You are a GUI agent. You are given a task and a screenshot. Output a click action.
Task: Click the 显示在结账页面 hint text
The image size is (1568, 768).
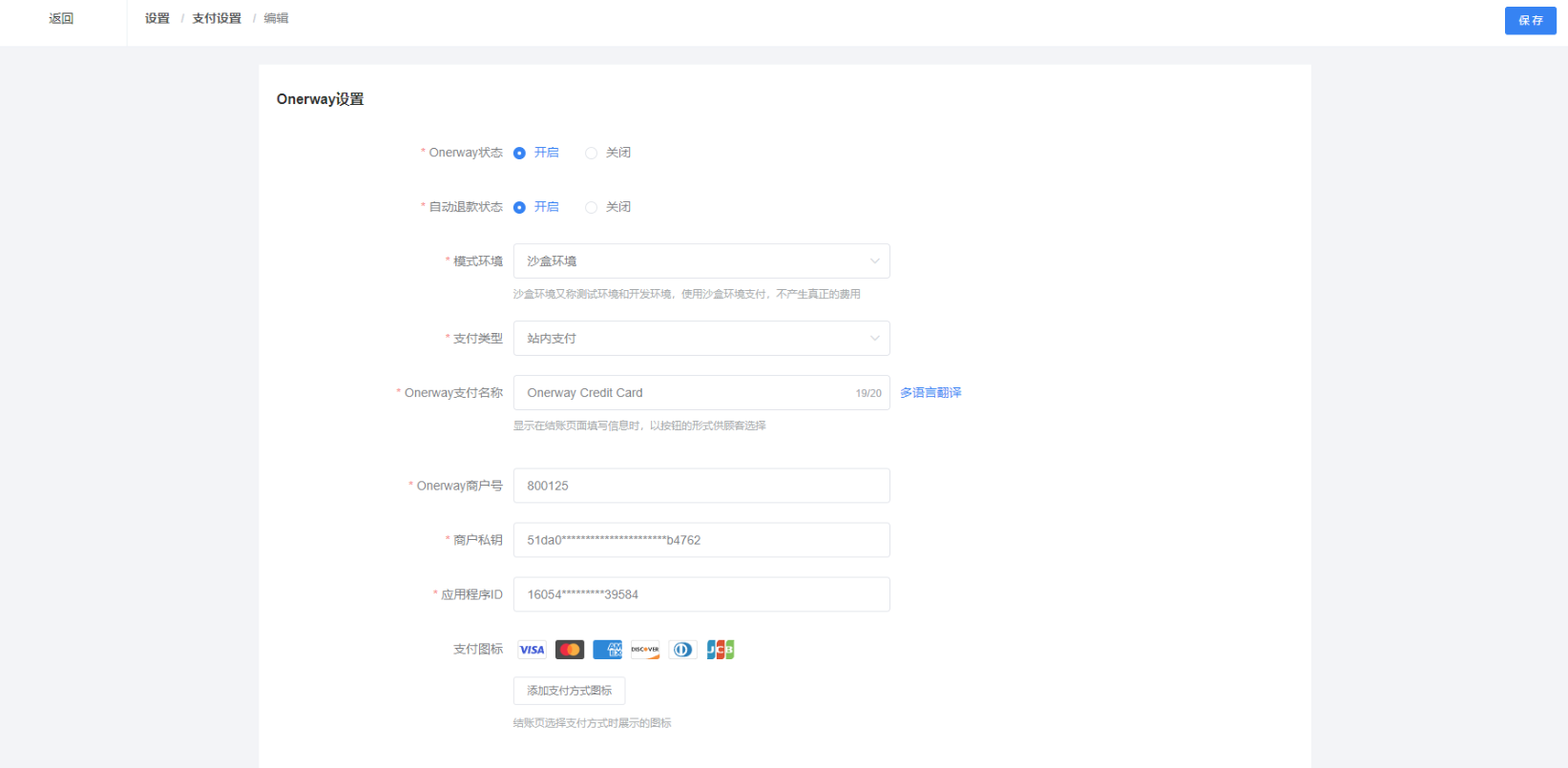tap(639, 426)
